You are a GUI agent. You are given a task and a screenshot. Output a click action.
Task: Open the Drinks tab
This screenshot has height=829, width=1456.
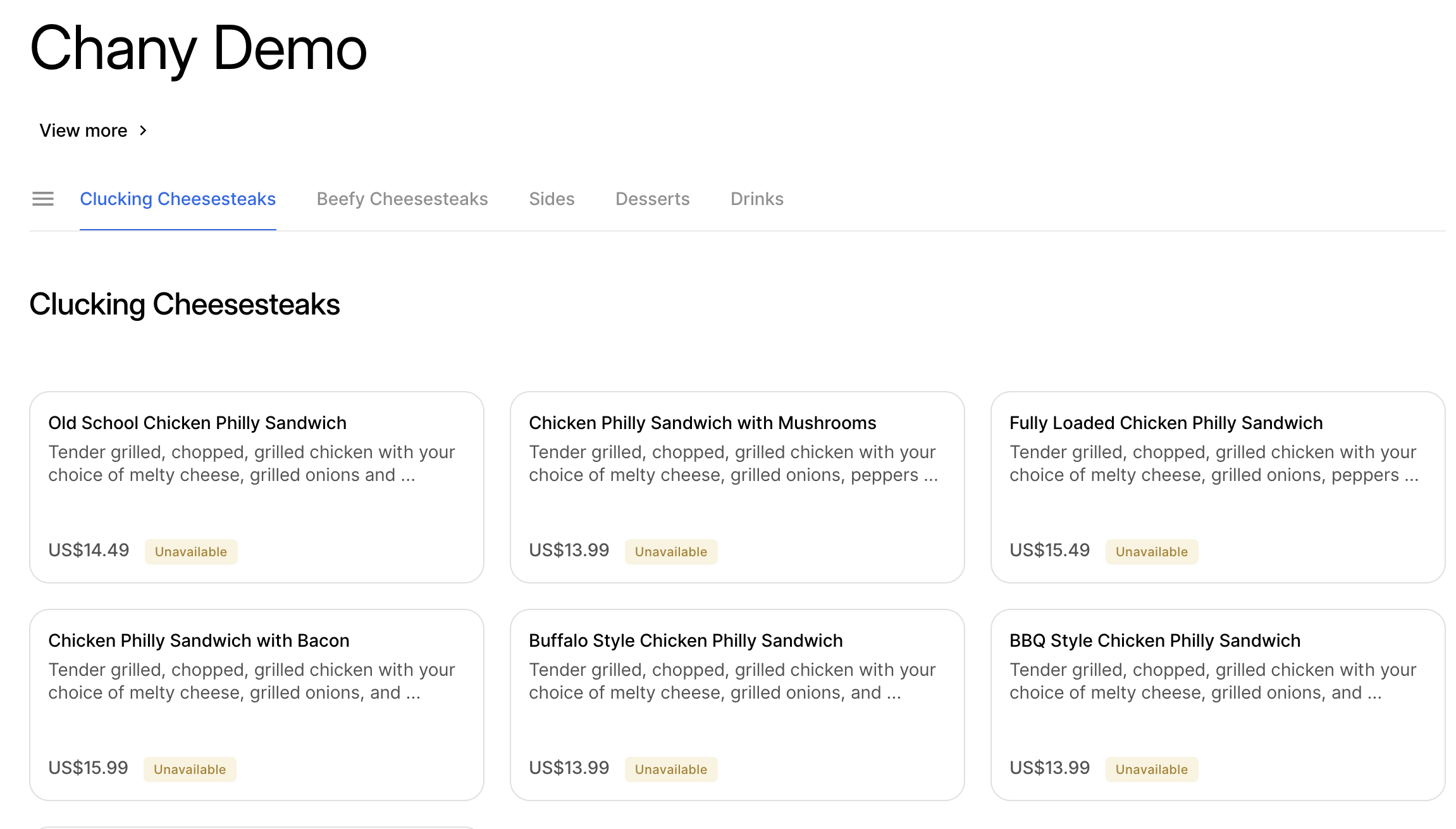(x=756, y=199)
